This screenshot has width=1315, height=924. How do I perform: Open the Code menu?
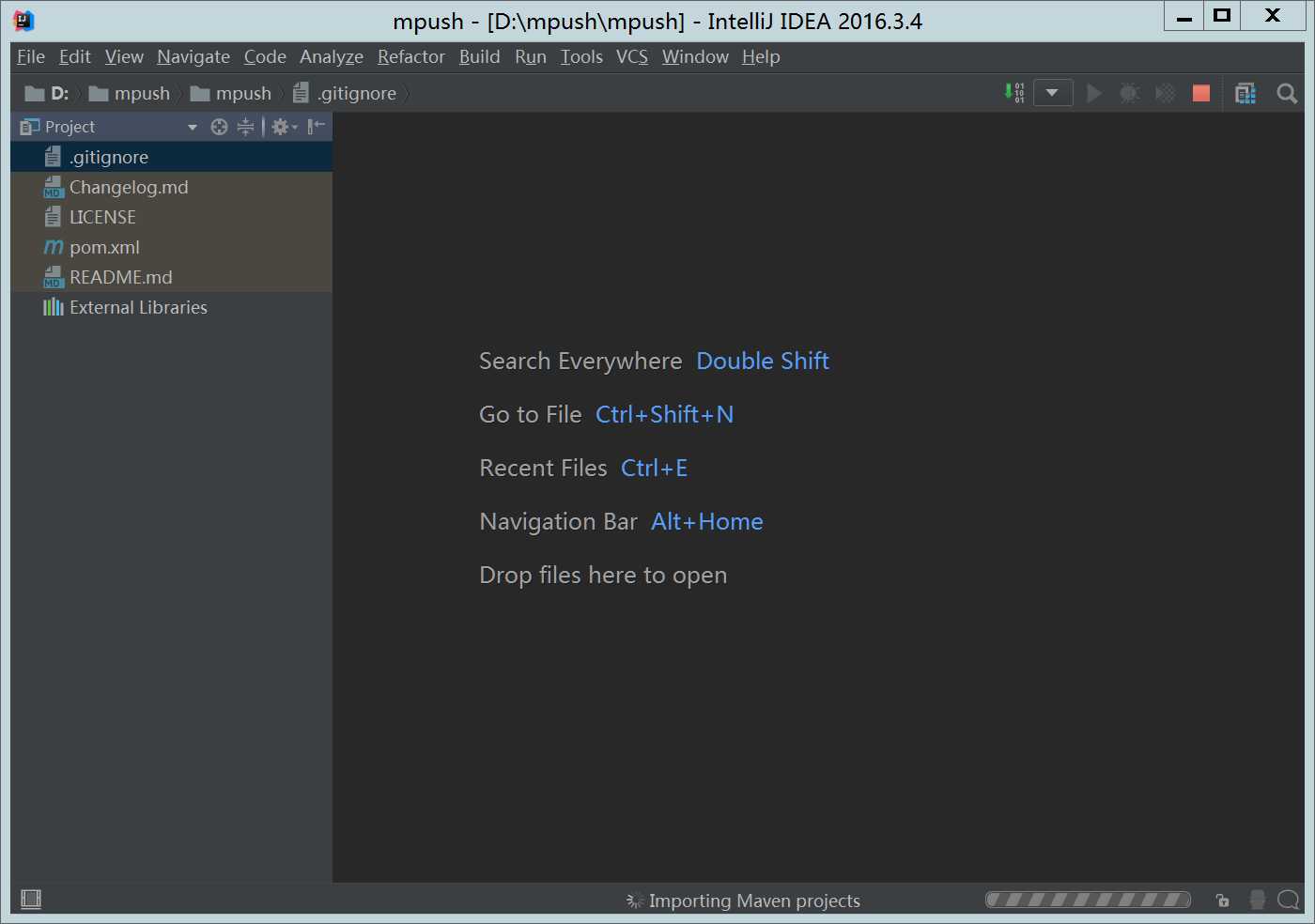265,56
